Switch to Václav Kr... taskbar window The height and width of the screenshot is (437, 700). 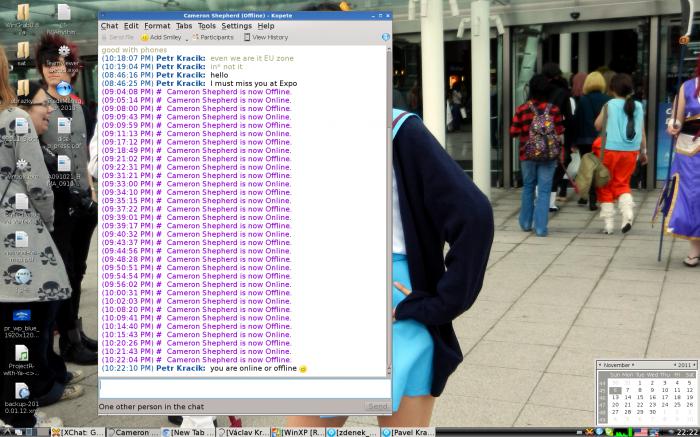(243, 432)
